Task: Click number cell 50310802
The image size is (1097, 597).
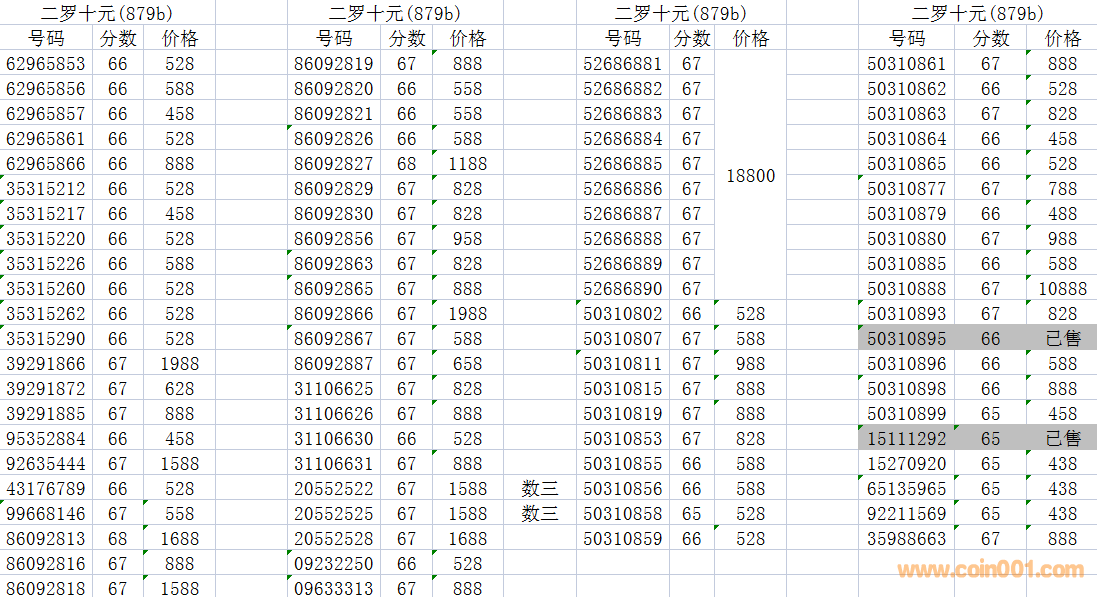Action: pos(622,314)
